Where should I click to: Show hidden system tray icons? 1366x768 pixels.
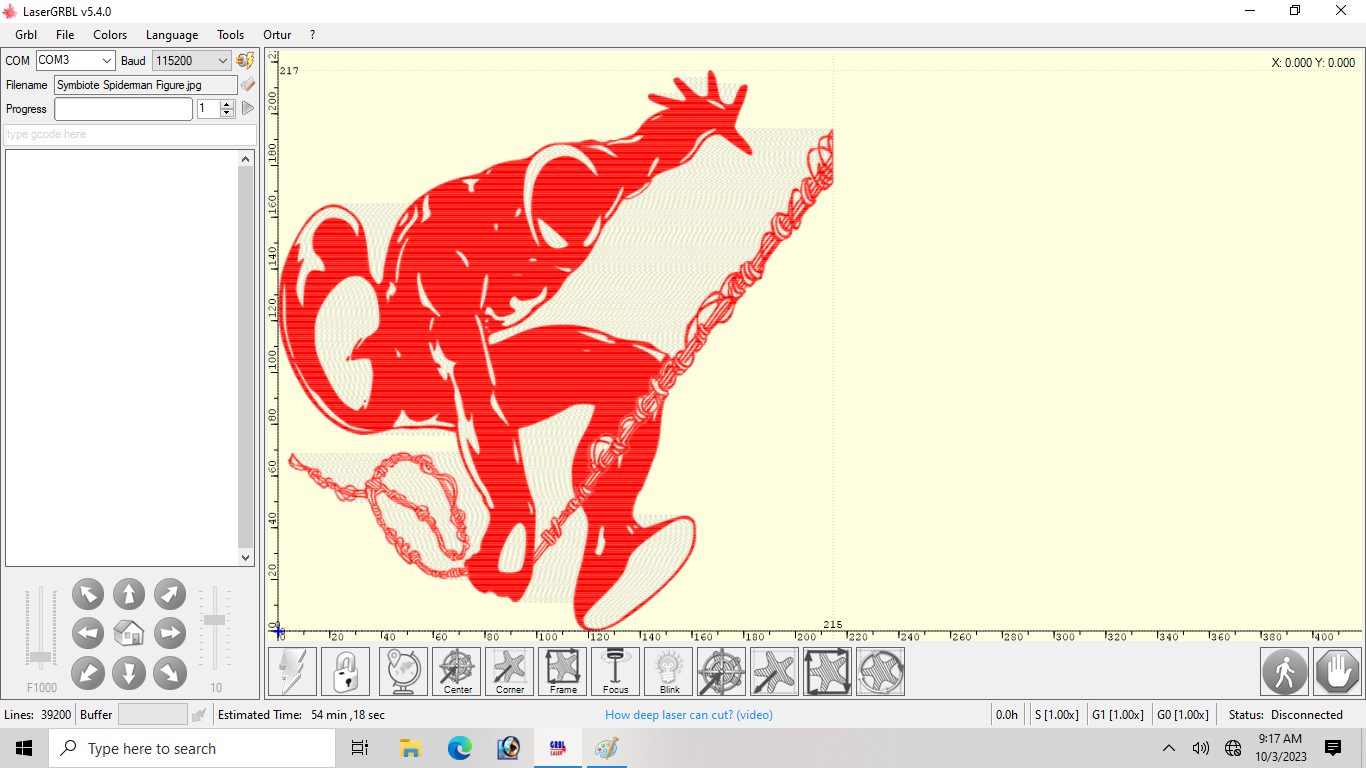pos(1168,748)
